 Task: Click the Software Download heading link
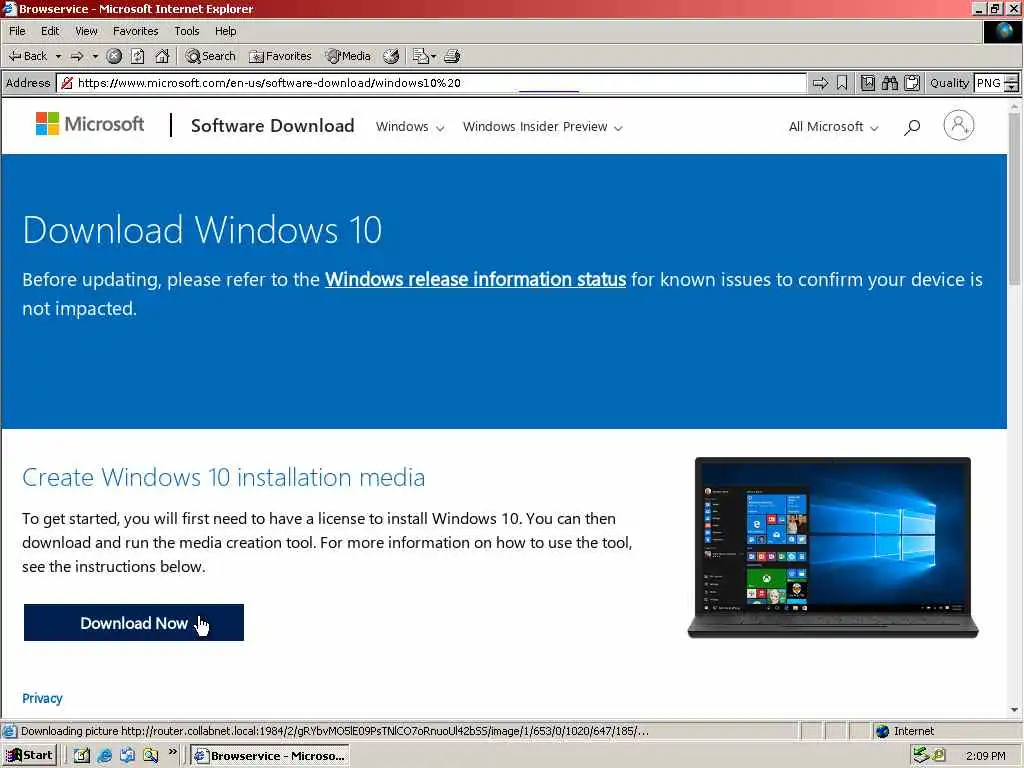272,125
